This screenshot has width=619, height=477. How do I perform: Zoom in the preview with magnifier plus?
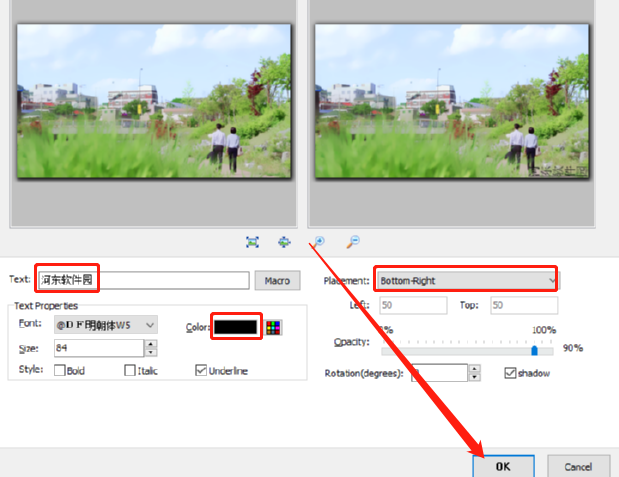coord(318,242)
